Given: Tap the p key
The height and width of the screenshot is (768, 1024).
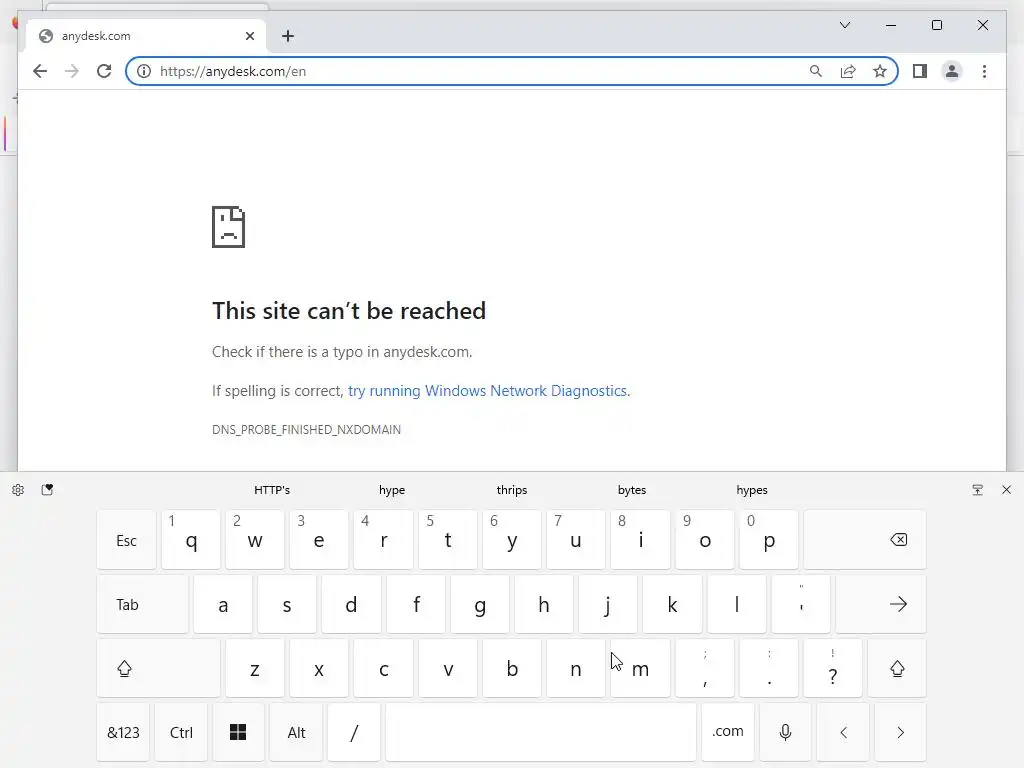Looking at the screenshot, I should (769, 540).
